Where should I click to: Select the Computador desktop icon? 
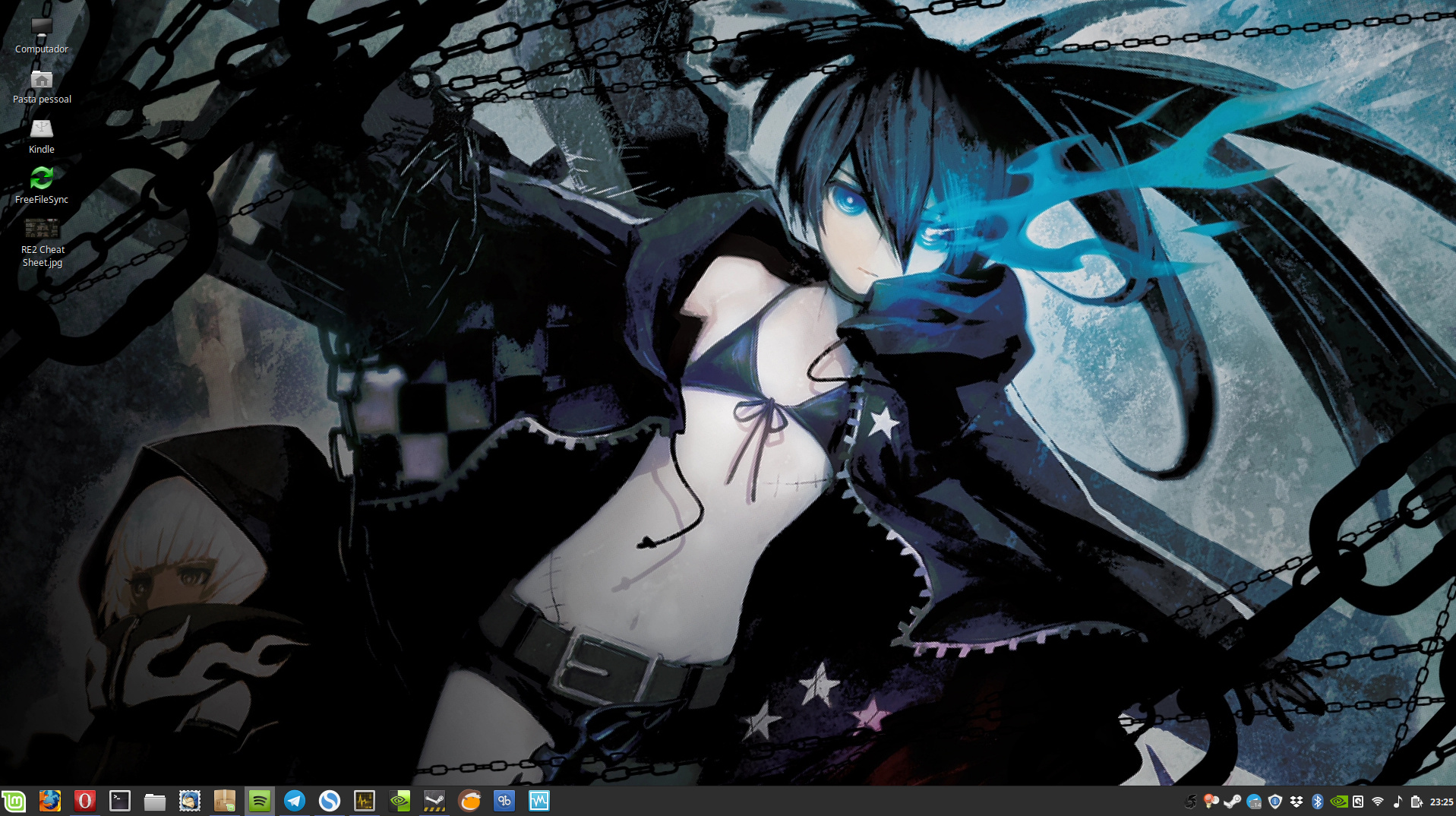click(x=42, y=27)
